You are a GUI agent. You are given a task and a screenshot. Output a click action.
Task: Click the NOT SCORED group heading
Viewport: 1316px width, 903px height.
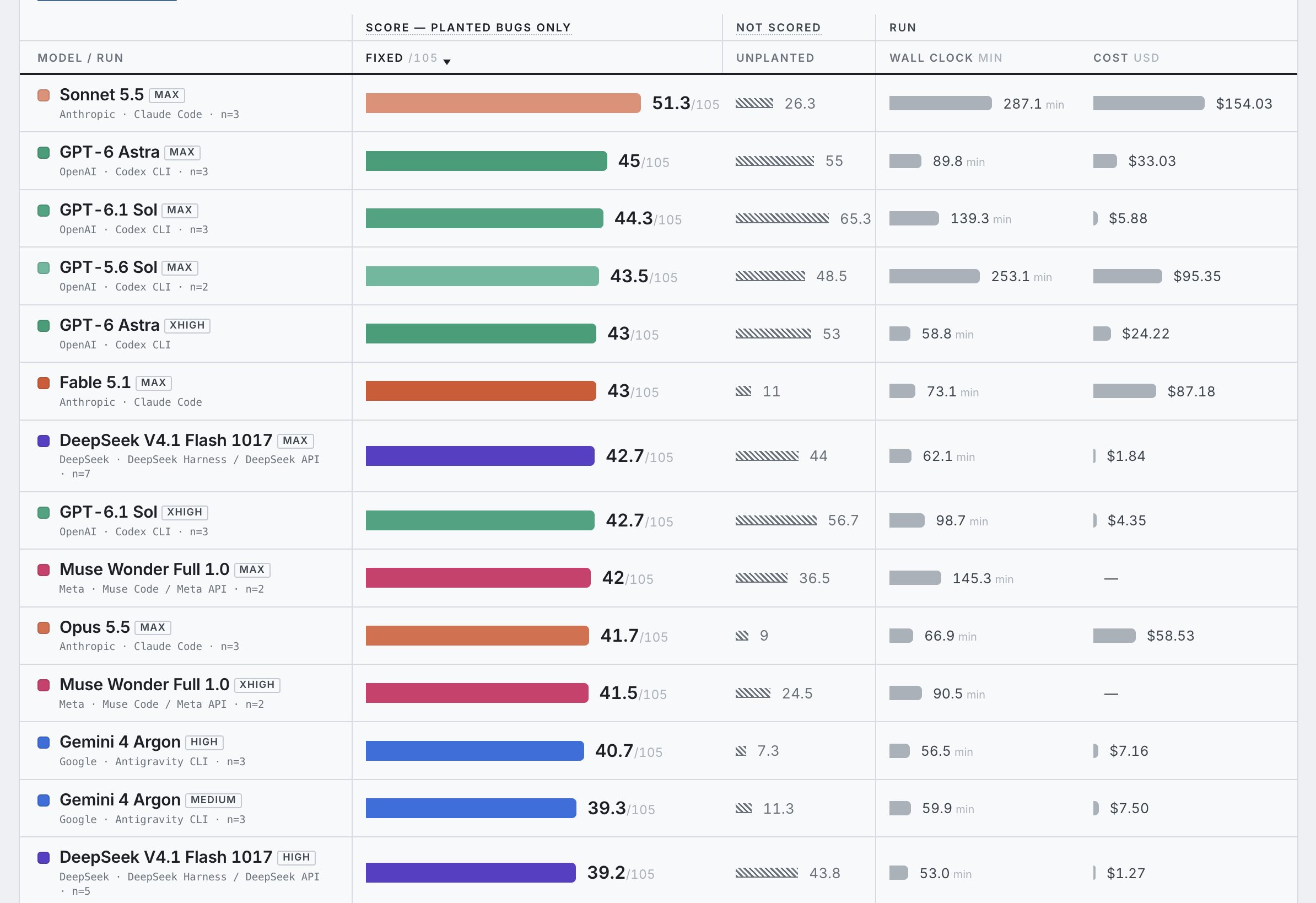[778, 27]
